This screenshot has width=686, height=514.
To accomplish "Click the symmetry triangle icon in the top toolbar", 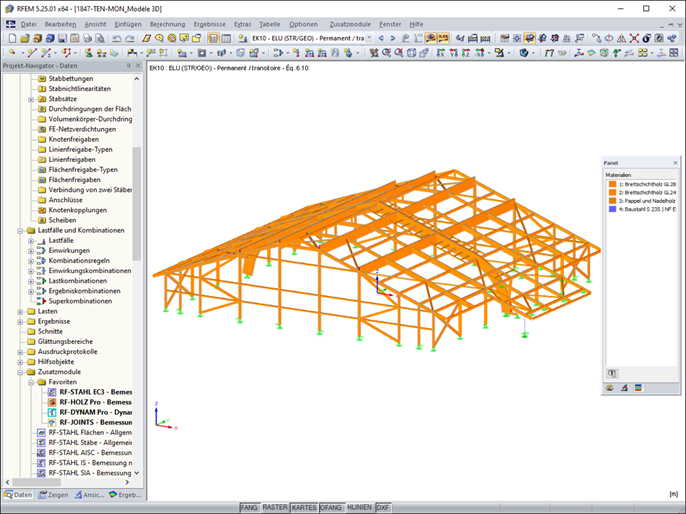I will (x=621, y=38).
